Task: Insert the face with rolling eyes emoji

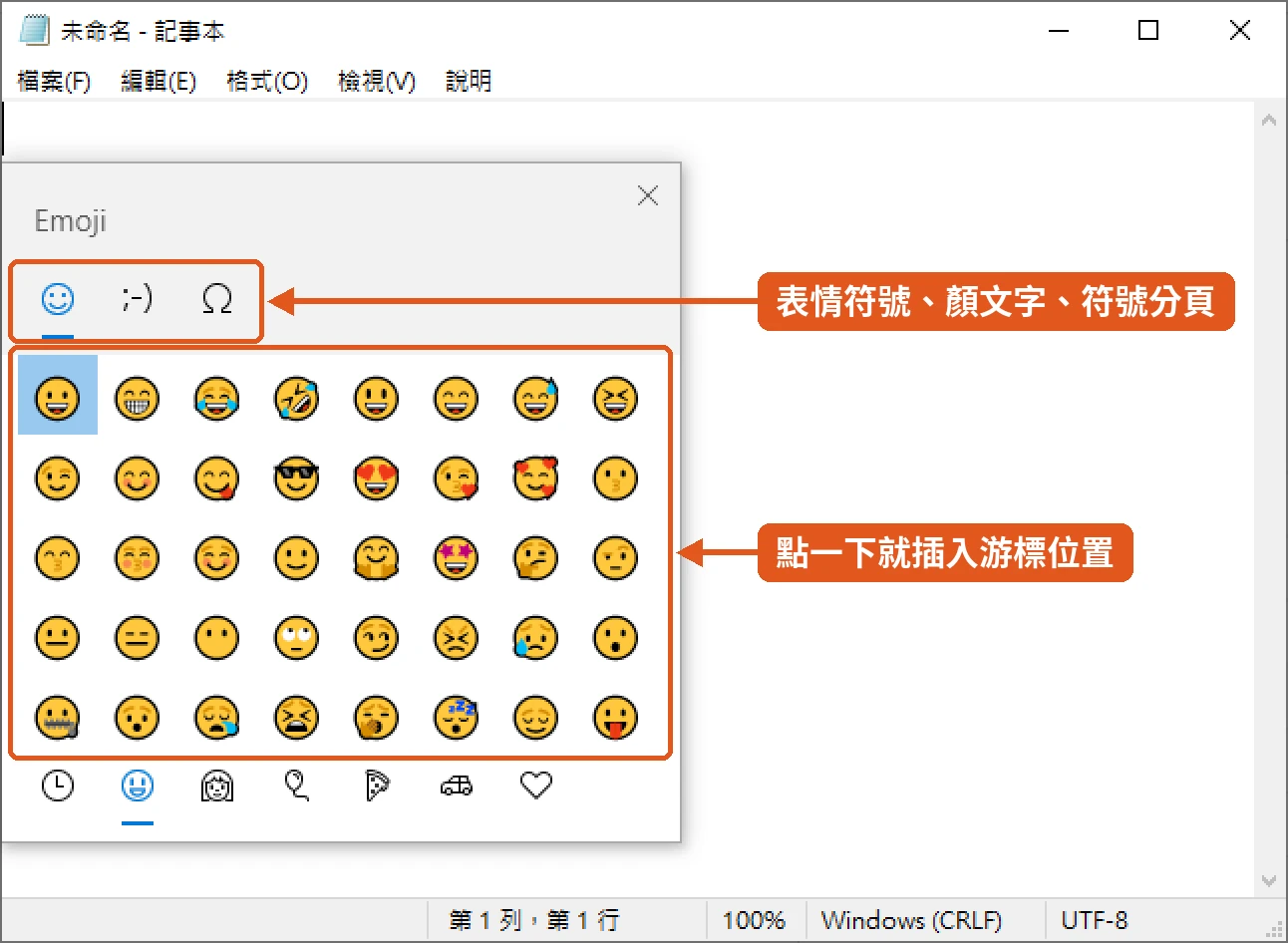Action: click(x=297, y=638)
